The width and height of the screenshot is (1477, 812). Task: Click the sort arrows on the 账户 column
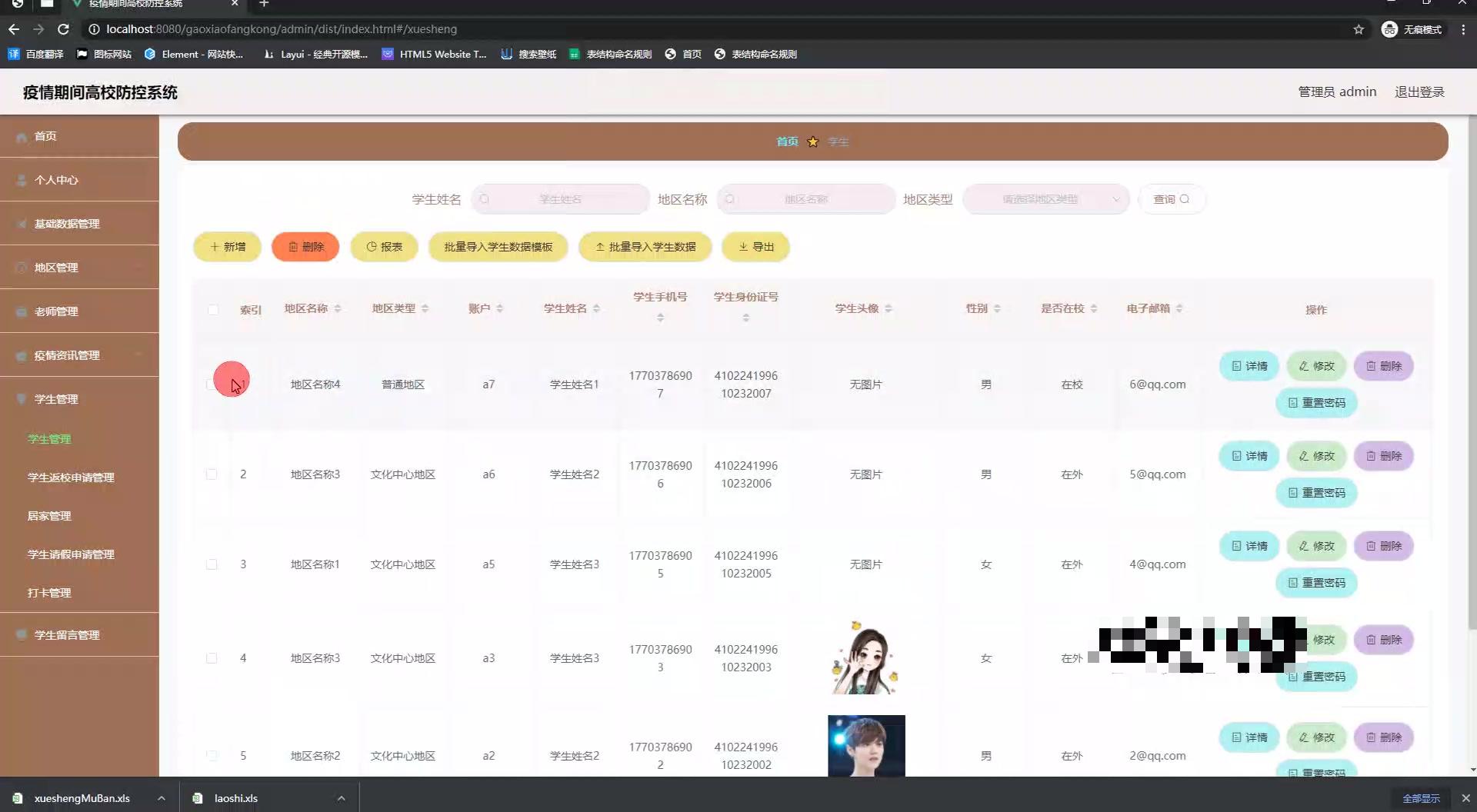pyautogui.click(x=502, y=308)
